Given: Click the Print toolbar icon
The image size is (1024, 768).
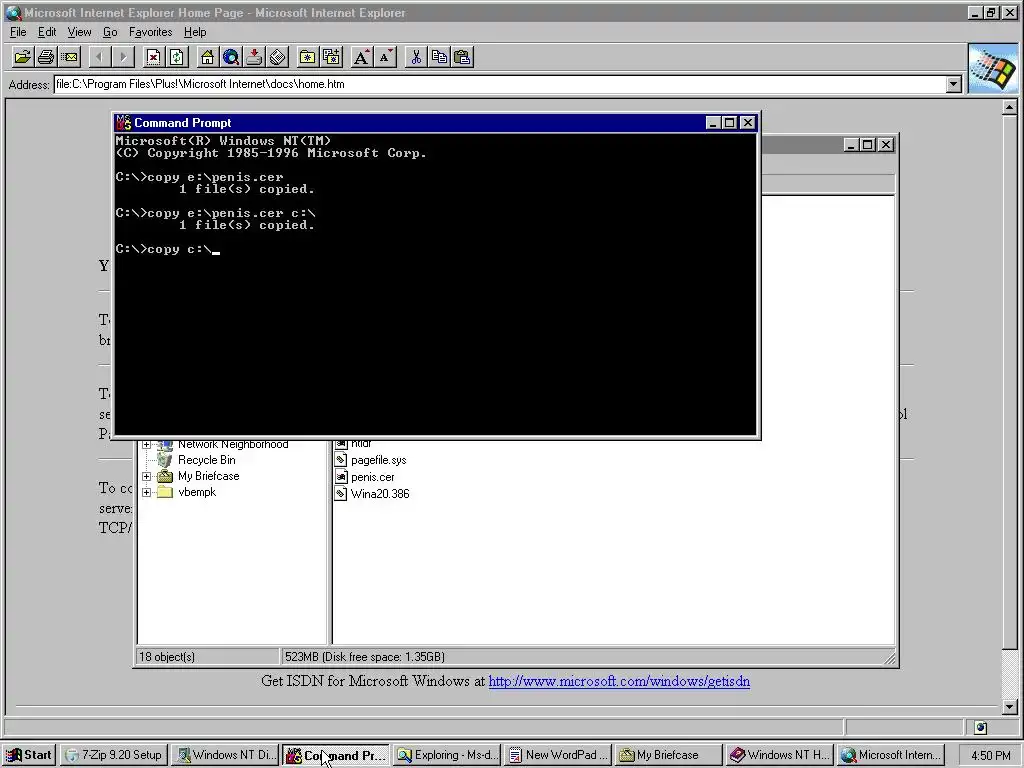Looking at the screenshot, I should click(46, 57).
